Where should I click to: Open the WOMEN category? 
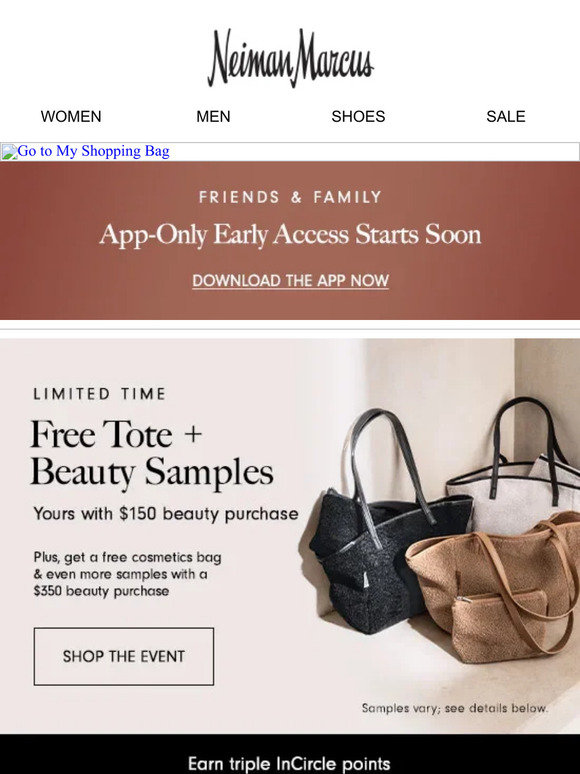click(x=71, y=116)
